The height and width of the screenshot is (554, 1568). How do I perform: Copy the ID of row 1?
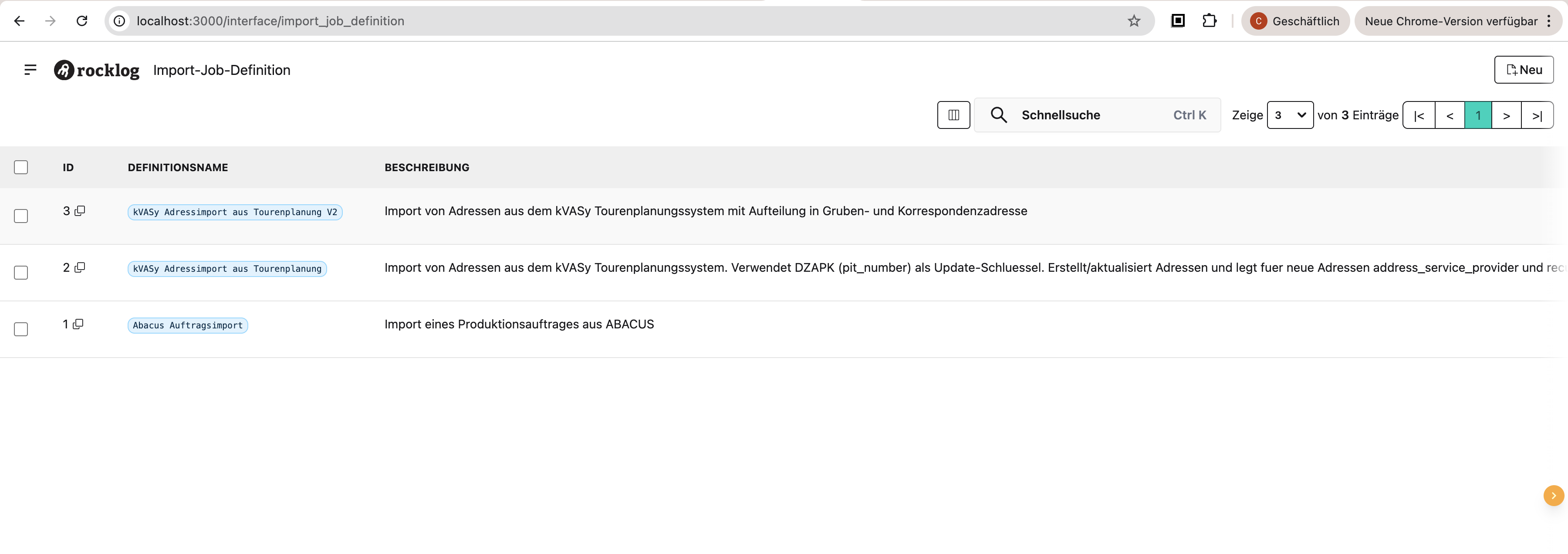coord(78,324)
